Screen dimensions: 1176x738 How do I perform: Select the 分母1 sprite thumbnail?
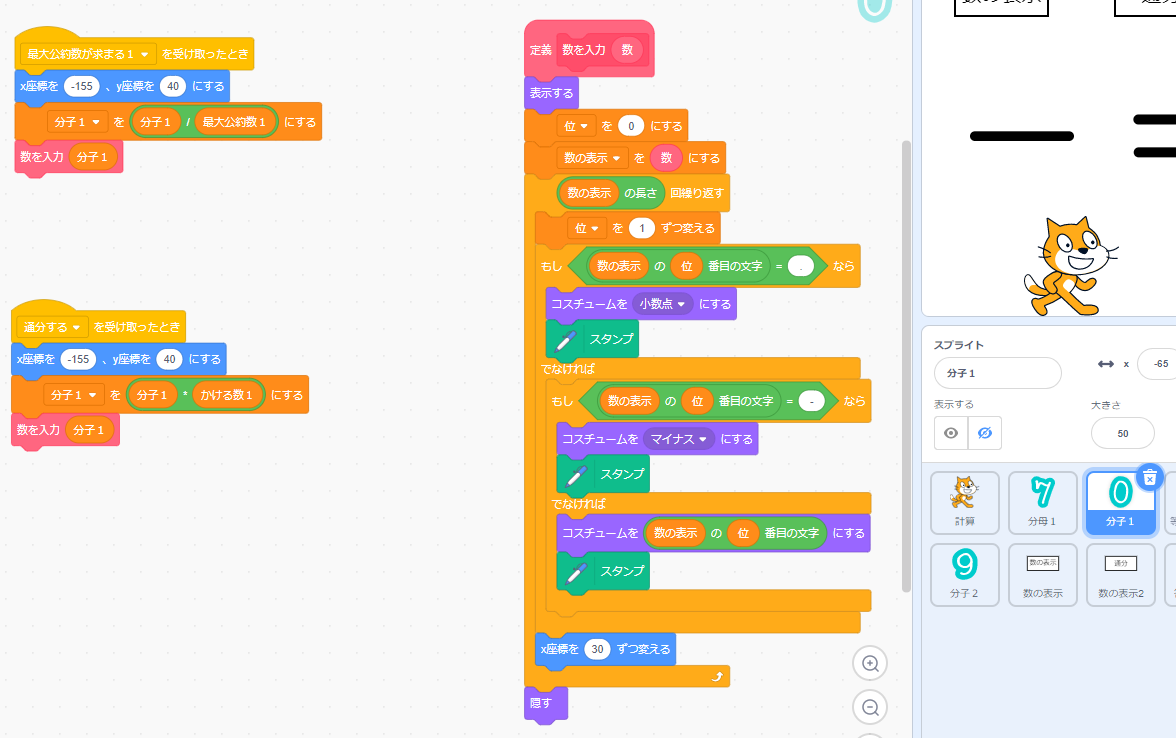[x=1043, y=502]
